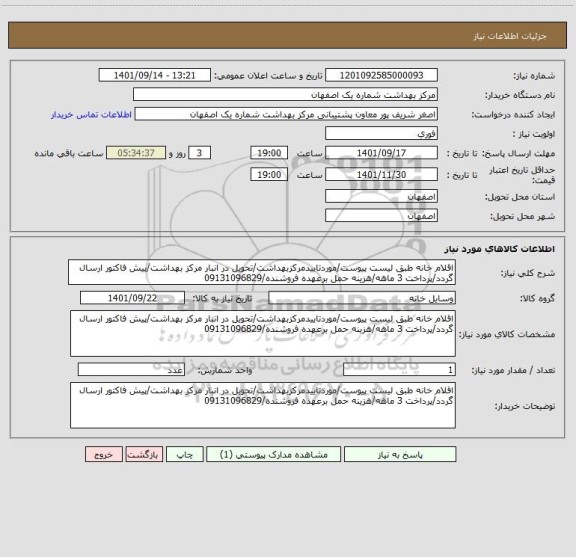The width and height of the screenshot is (576, 557).
Task: Click the جزئیات اطلاعات نیاز header title
Action: [x=510, y=36]
